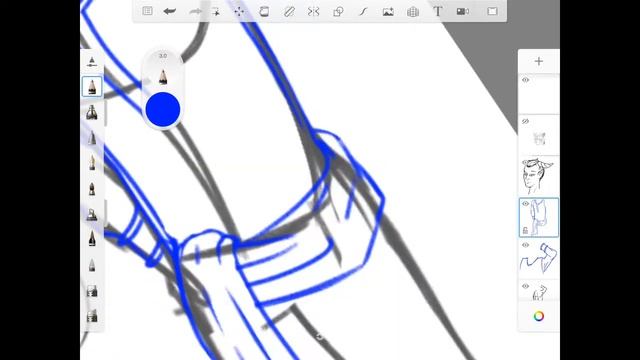Open the main menu list icon
Screen dimensions: 640x360
click(x=147, y=11)
